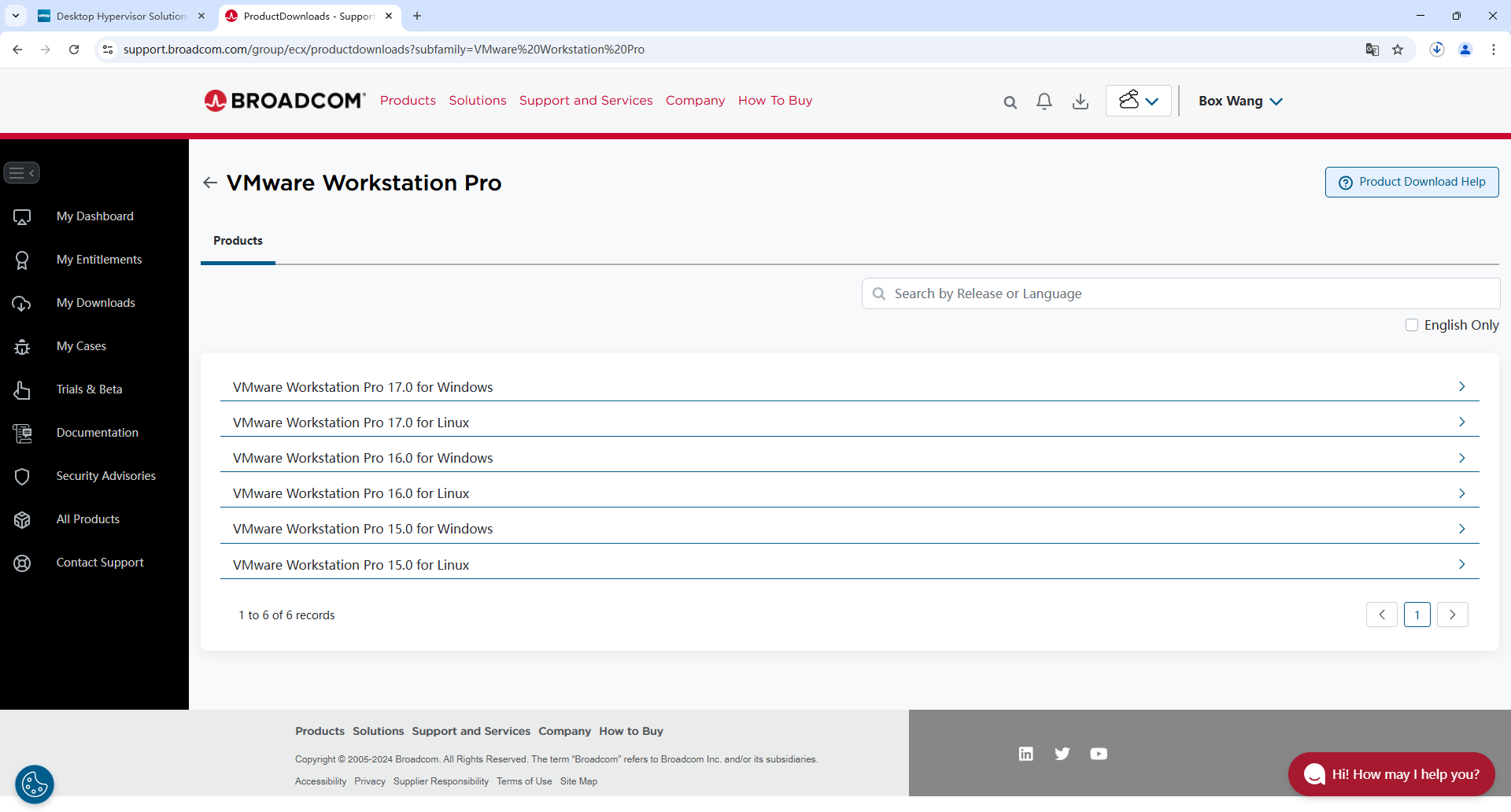Expand VMware Workstation Pro 15.0 for Windows
1511x812 pixels.
click(850, 528)
